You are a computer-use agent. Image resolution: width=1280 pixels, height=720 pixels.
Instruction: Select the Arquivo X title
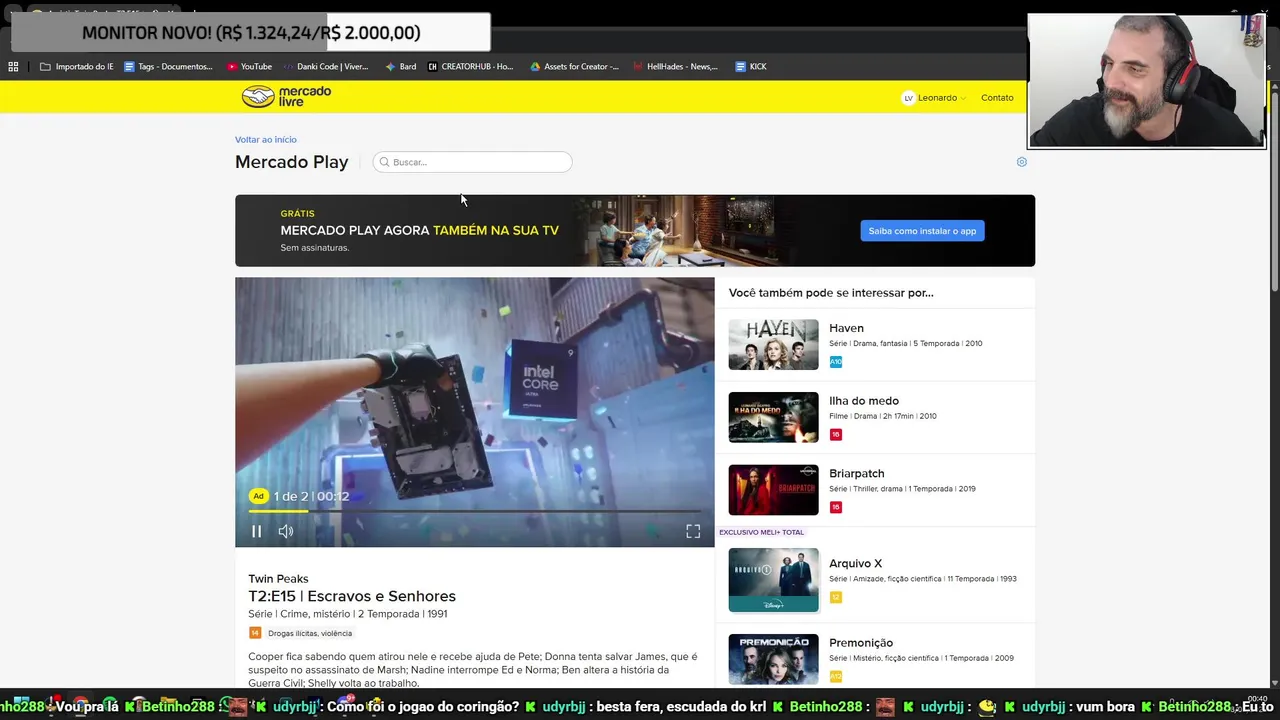[855, 564]
